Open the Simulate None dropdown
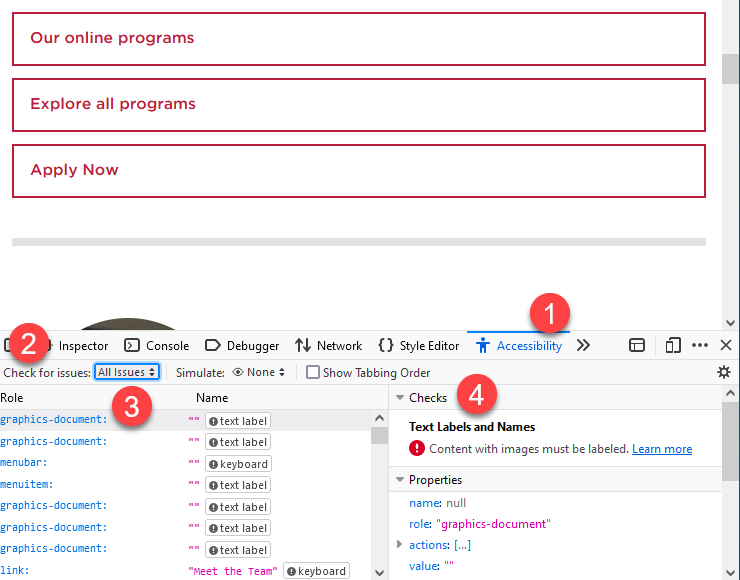The image size is (740, 580). pos(259,372)
